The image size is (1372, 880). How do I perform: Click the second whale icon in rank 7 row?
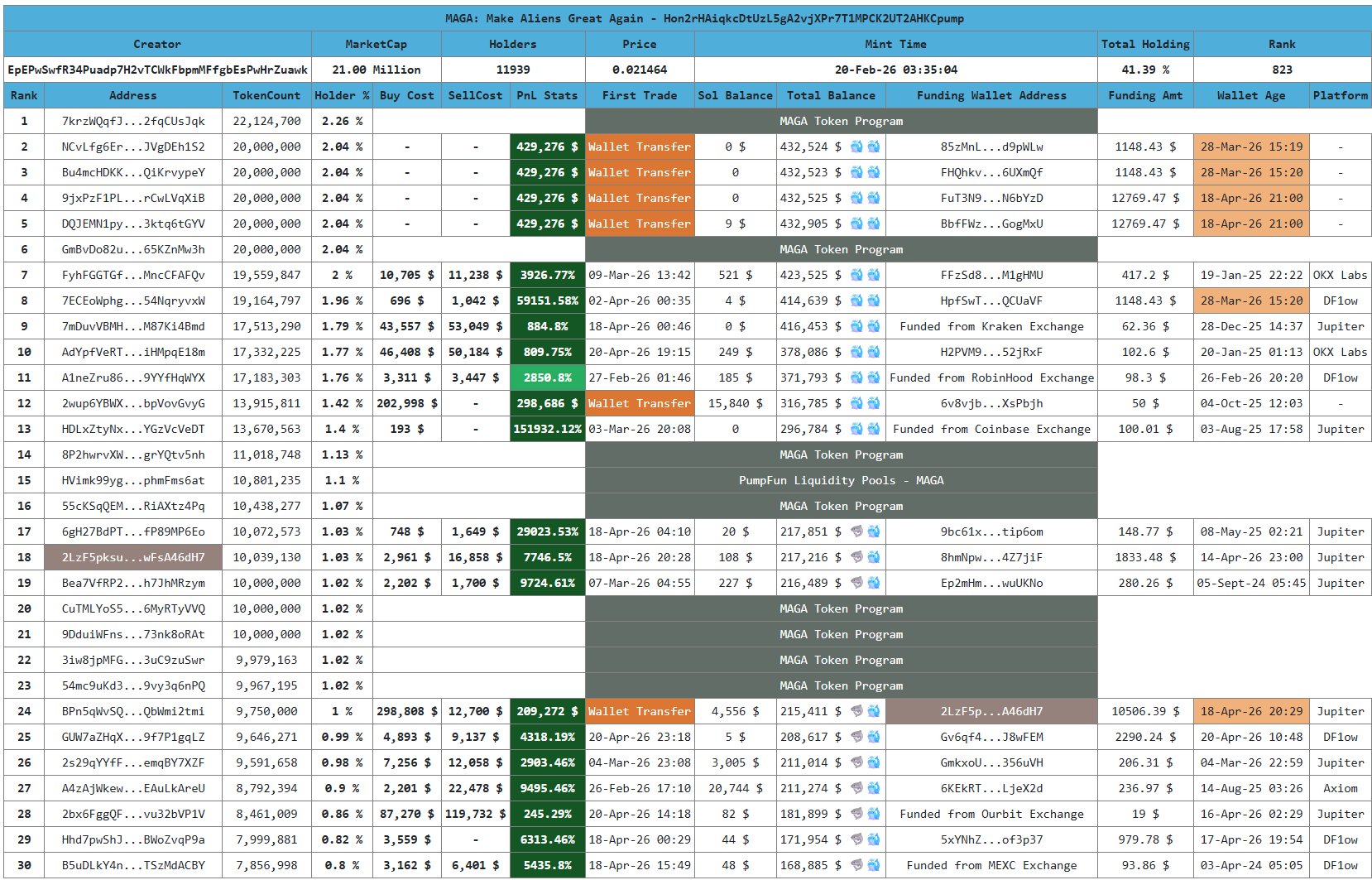[x=873, y=275]
